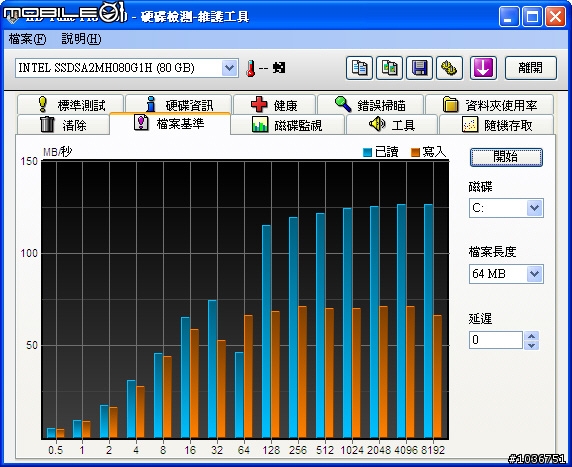
Task: Click the 1024 x-axis label
Action: [x=352, y=450]
